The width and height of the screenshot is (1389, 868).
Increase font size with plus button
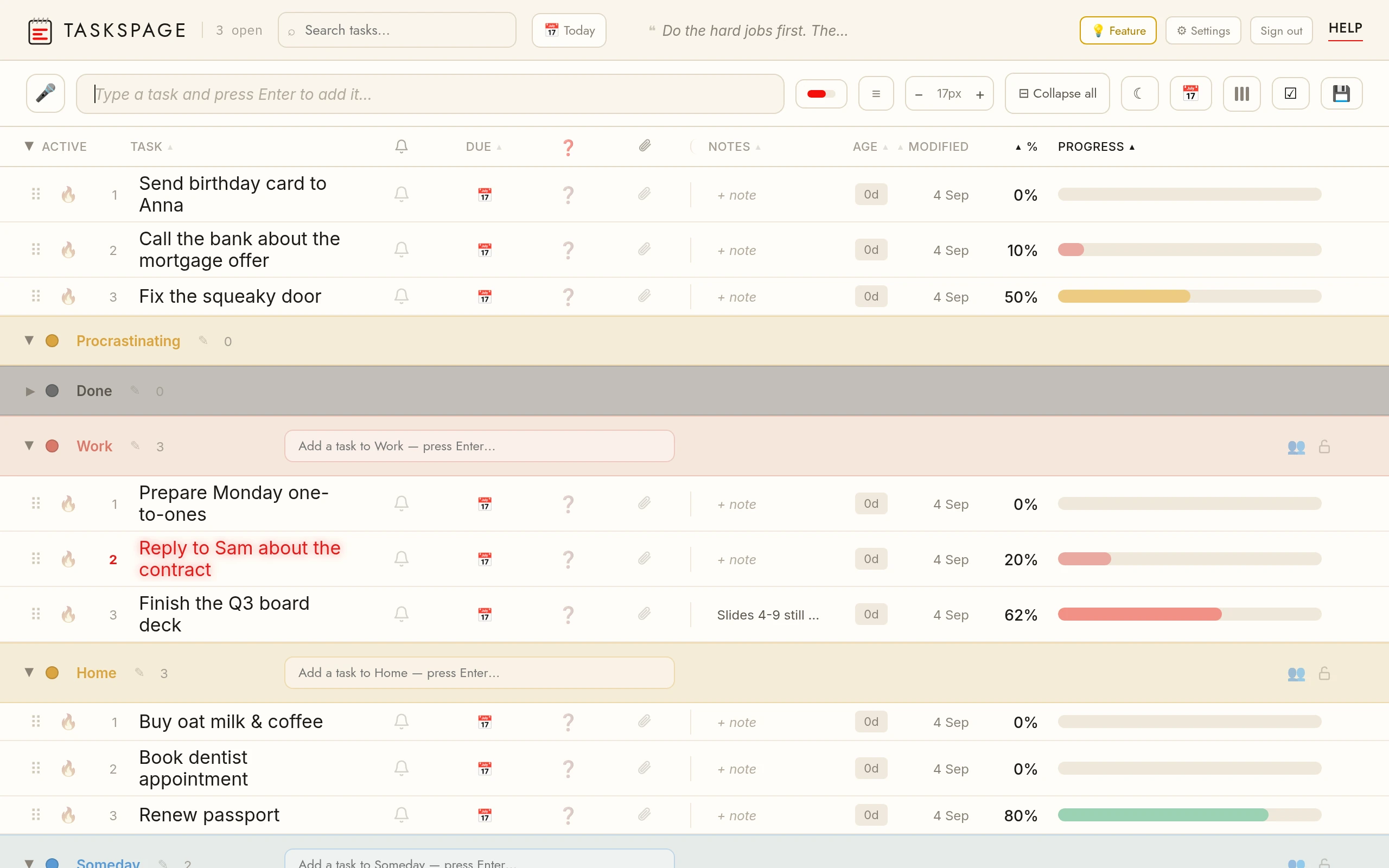[980, 94]
